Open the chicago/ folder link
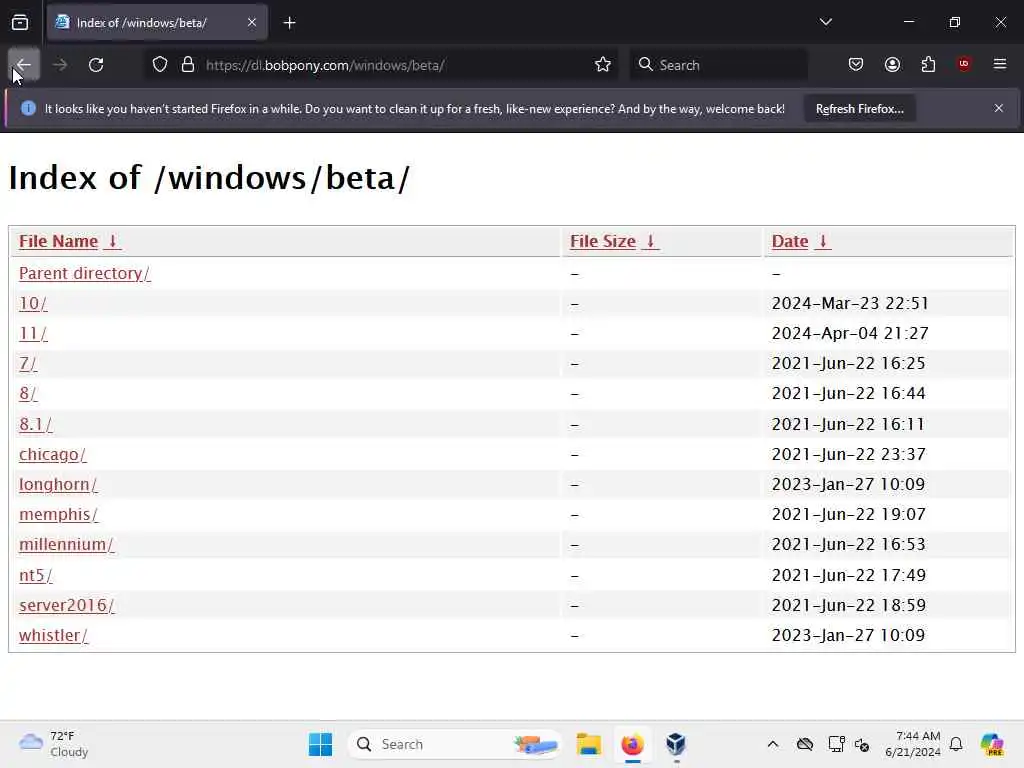 click(52, 455)
